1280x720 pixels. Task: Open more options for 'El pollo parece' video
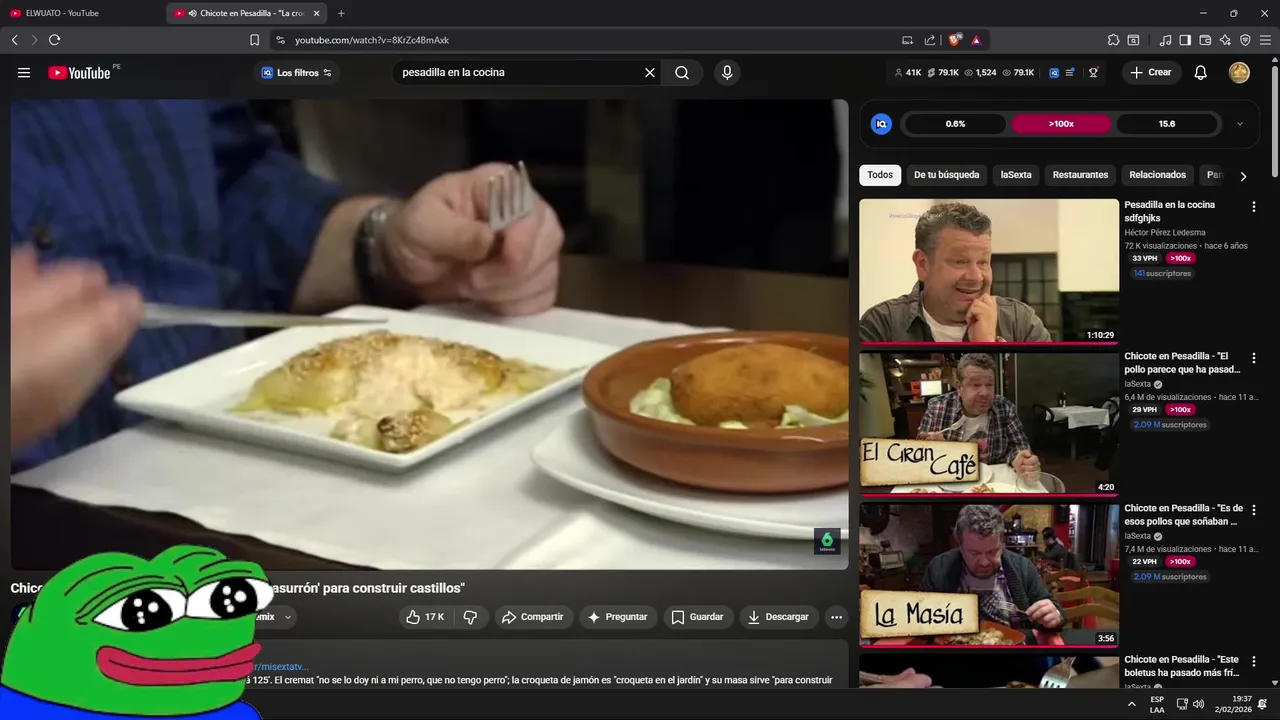click(x=1254, y=358)
